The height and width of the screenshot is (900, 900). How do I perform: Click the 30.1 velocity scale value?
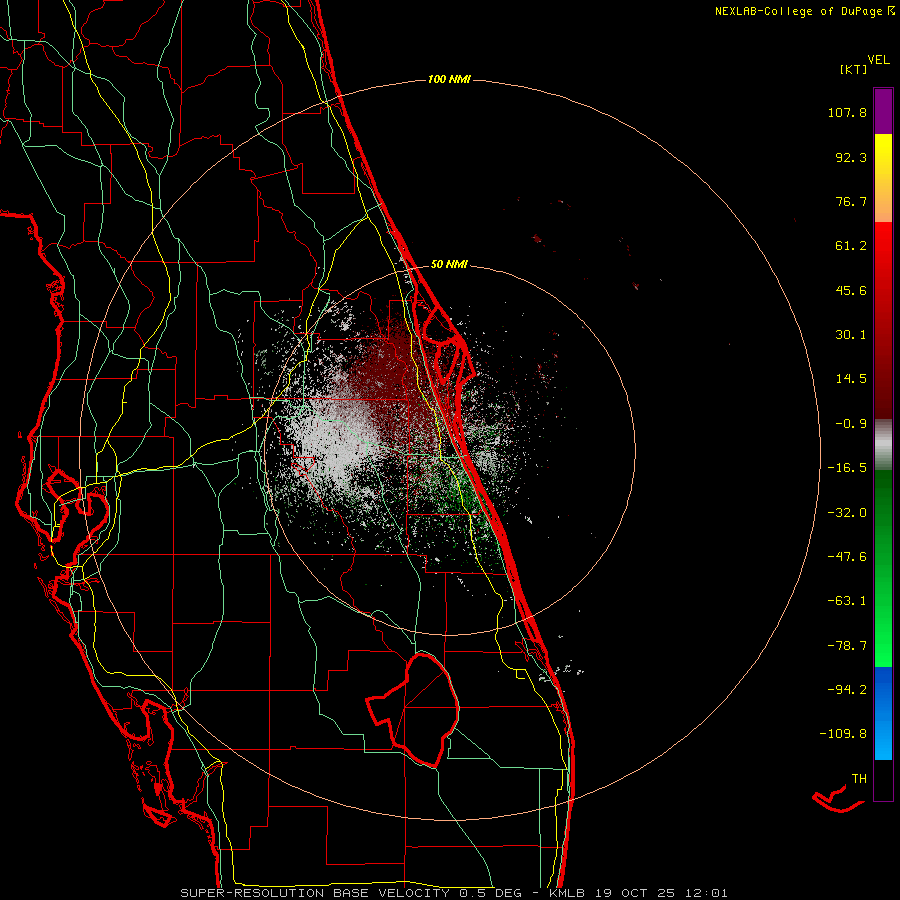click(851, 335)
